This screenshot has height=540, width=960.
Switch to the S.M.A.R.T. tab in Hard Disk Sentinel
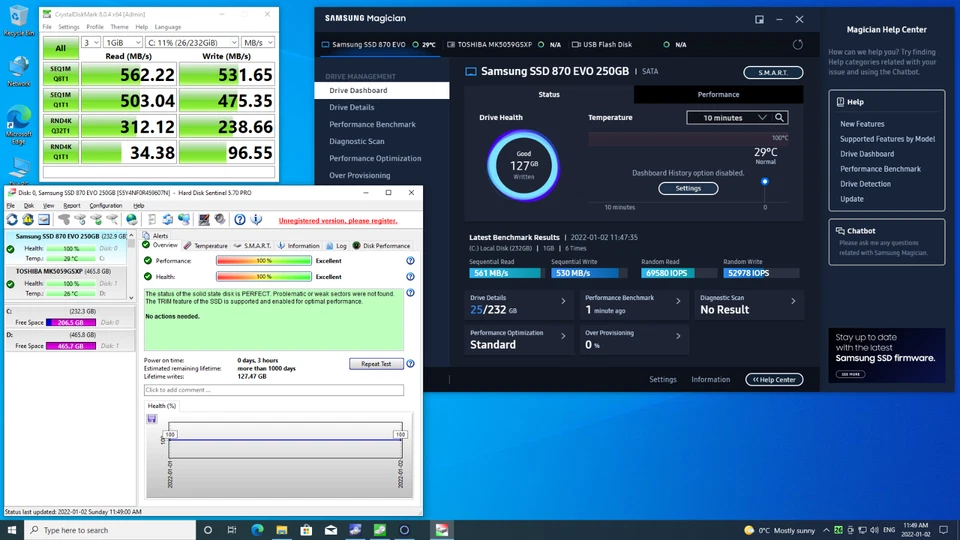pos(252,246)
